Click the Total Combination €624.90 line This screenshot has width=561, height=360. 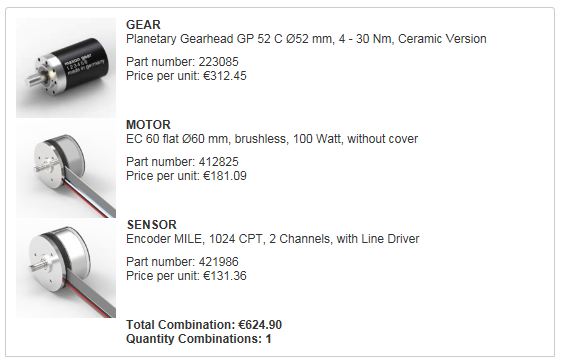pyautogui.click(x=204, y=325)
